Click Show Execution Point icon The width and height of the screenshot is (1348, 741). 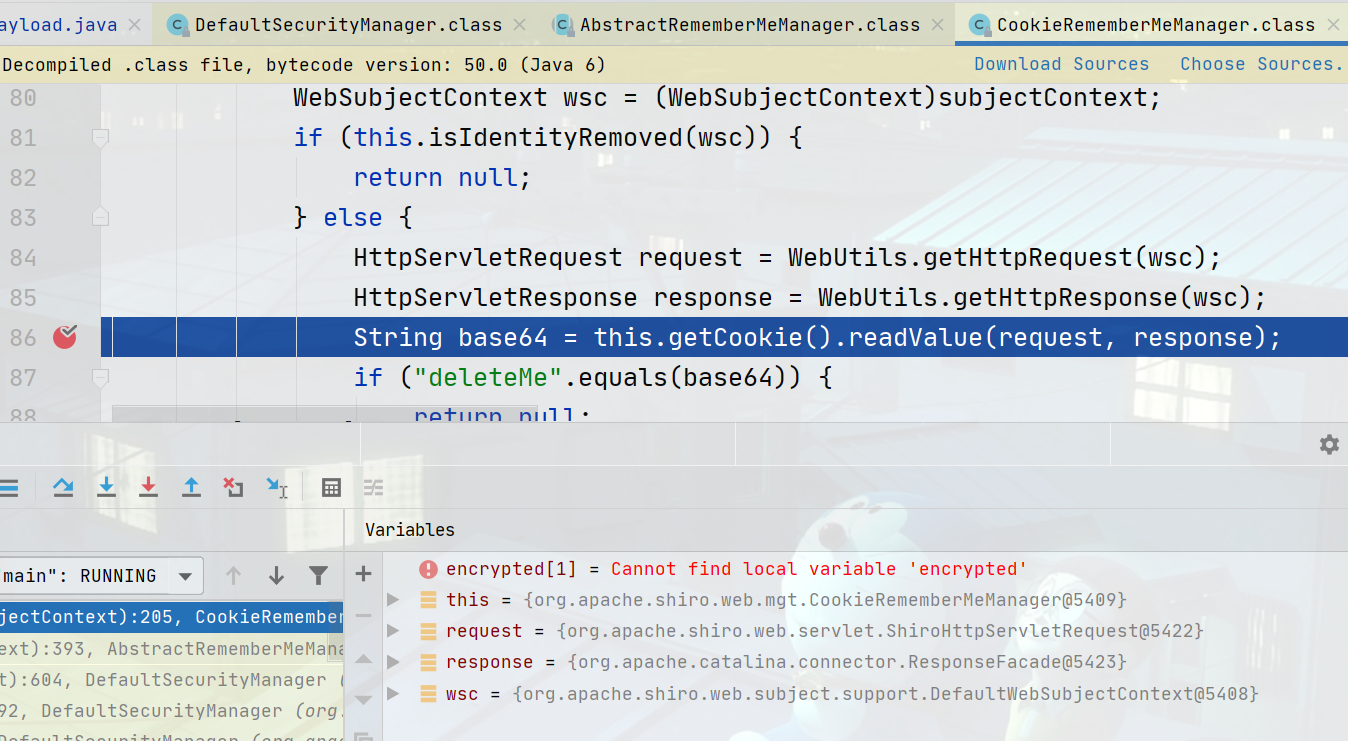(x=8, y=487)
